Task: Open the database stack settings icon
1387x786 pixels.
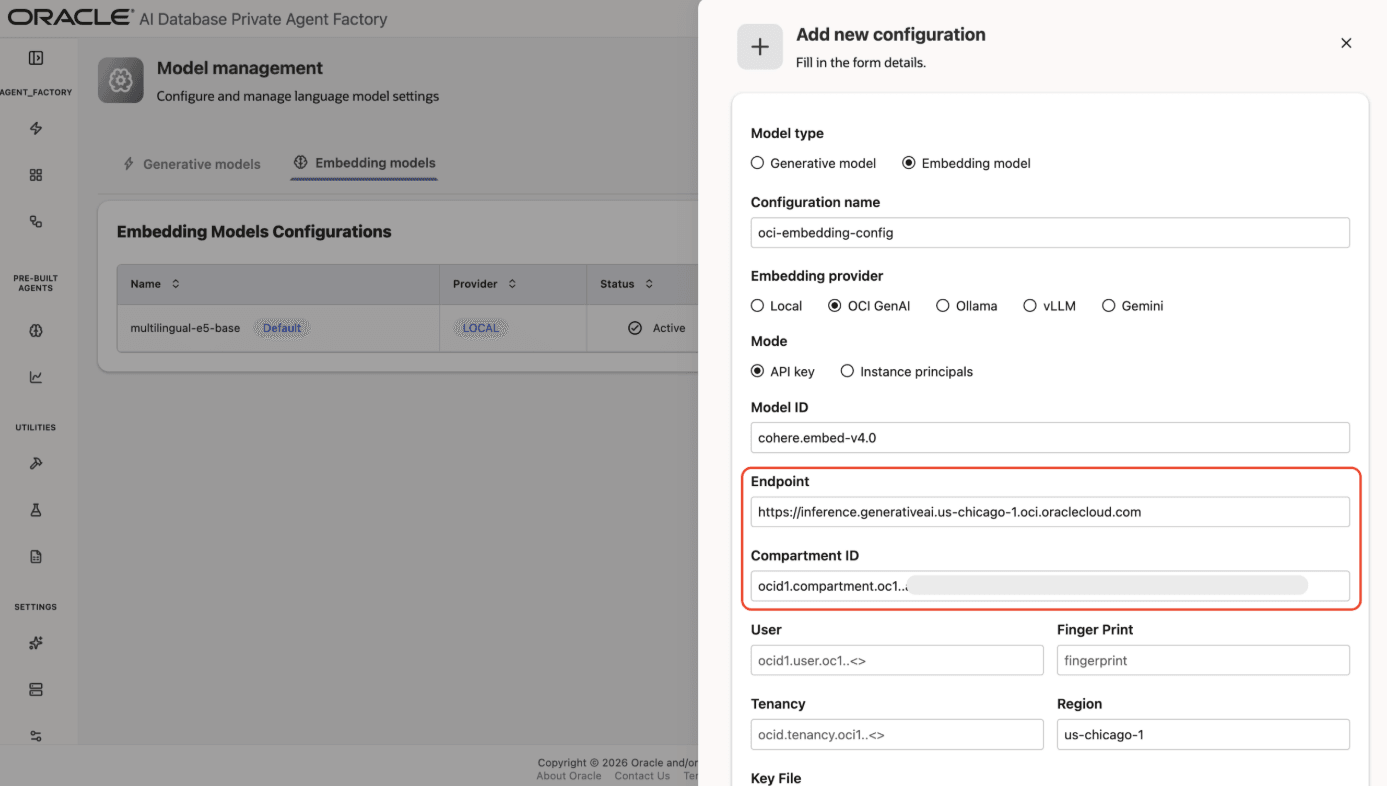Action: click(36, 690)
